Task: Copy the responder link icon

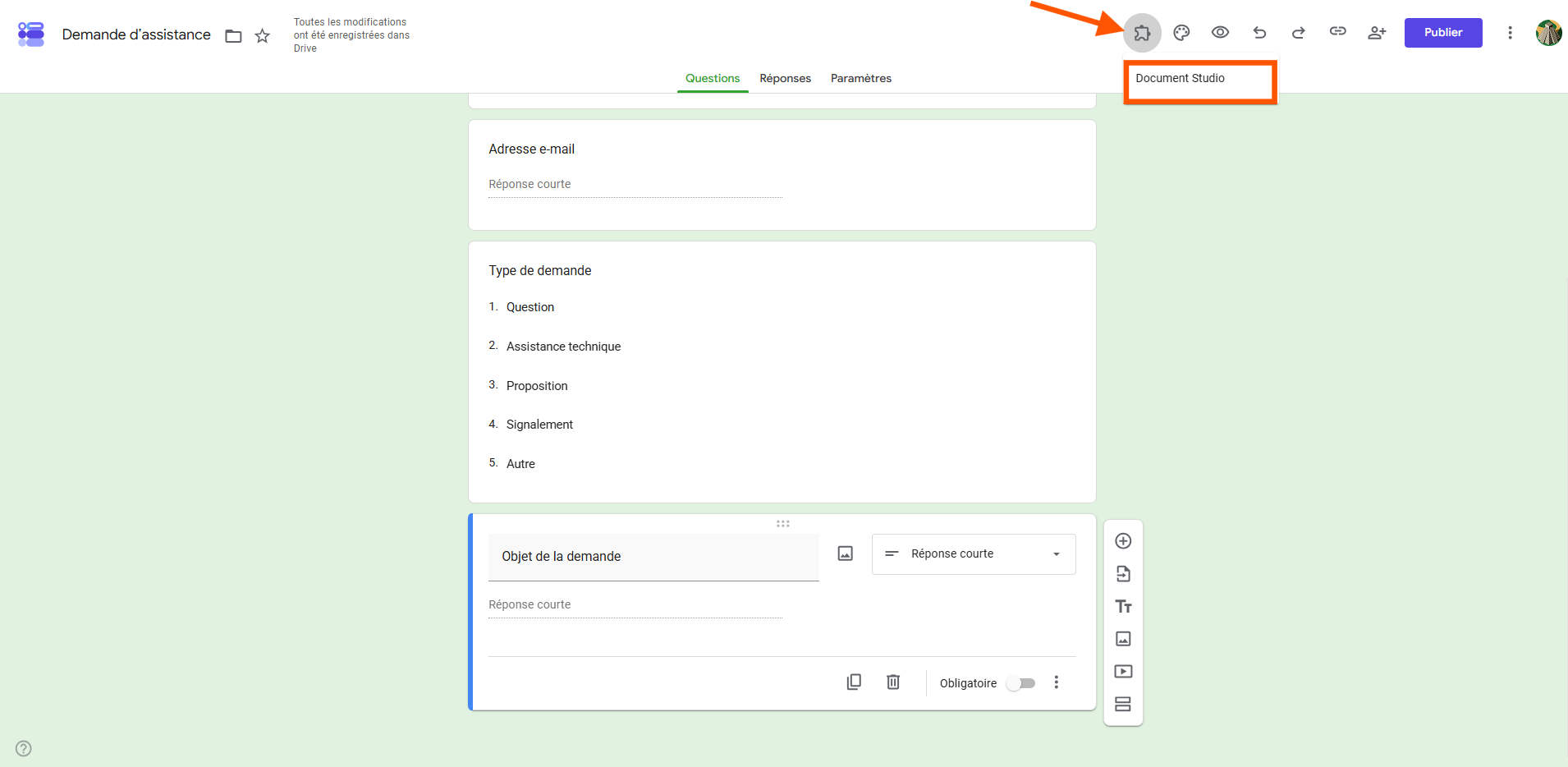Action: coord(1337,32)
